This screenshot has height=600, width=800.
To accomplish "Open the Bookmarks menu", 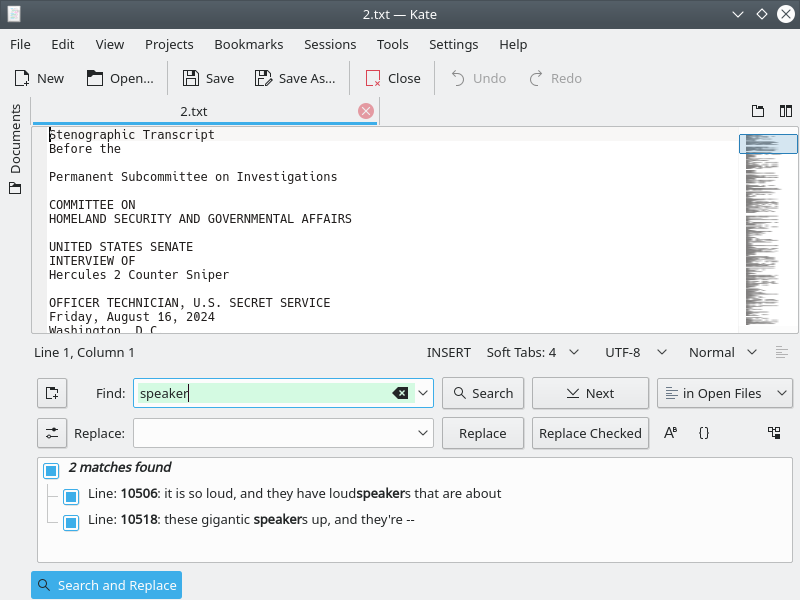I will pos(248,44).
